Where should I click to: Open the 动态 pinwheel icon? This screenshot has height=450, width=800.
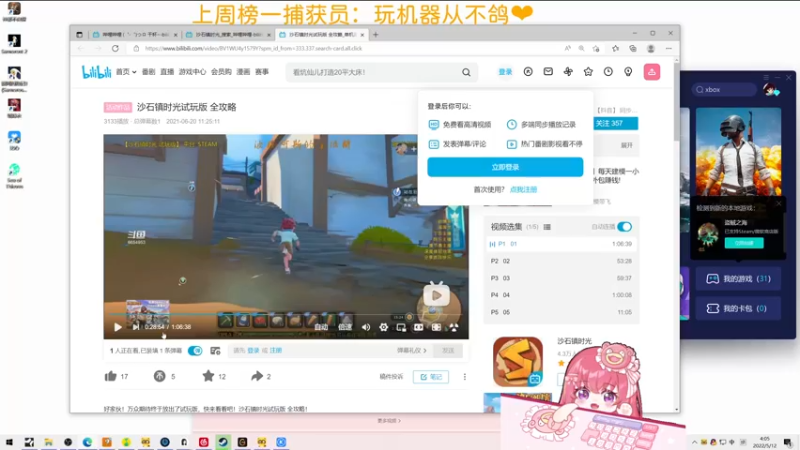pos(568,72)
